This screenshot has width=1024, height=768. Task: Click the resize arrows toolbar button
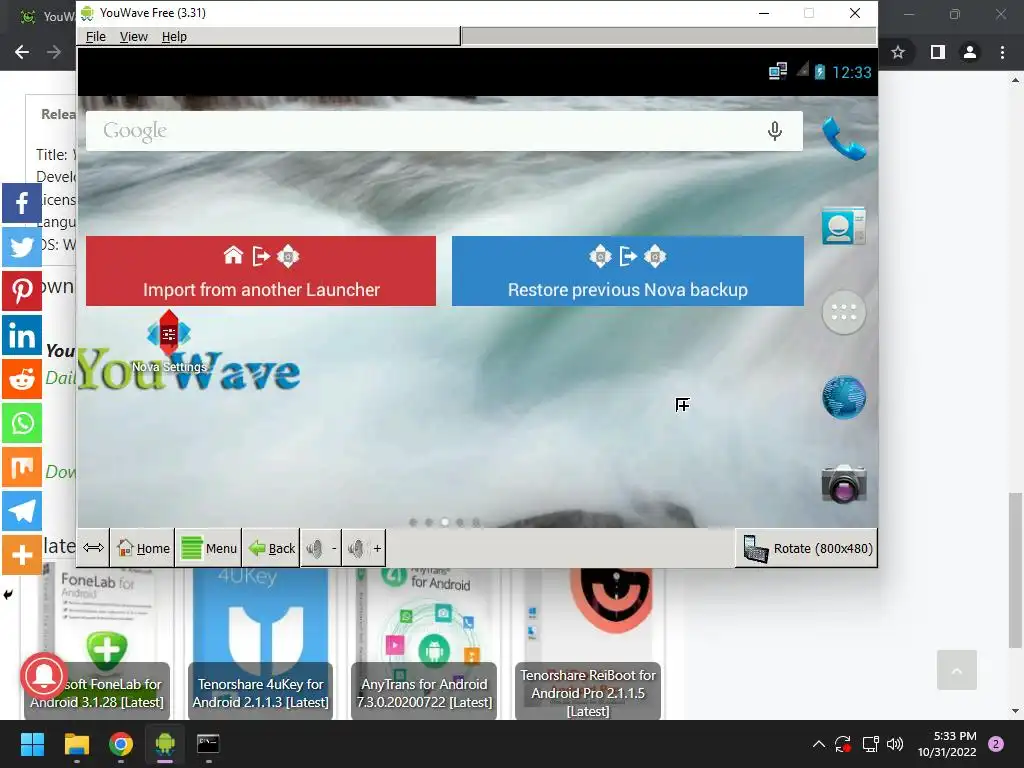pyautogui.click(x=93, y=548)
